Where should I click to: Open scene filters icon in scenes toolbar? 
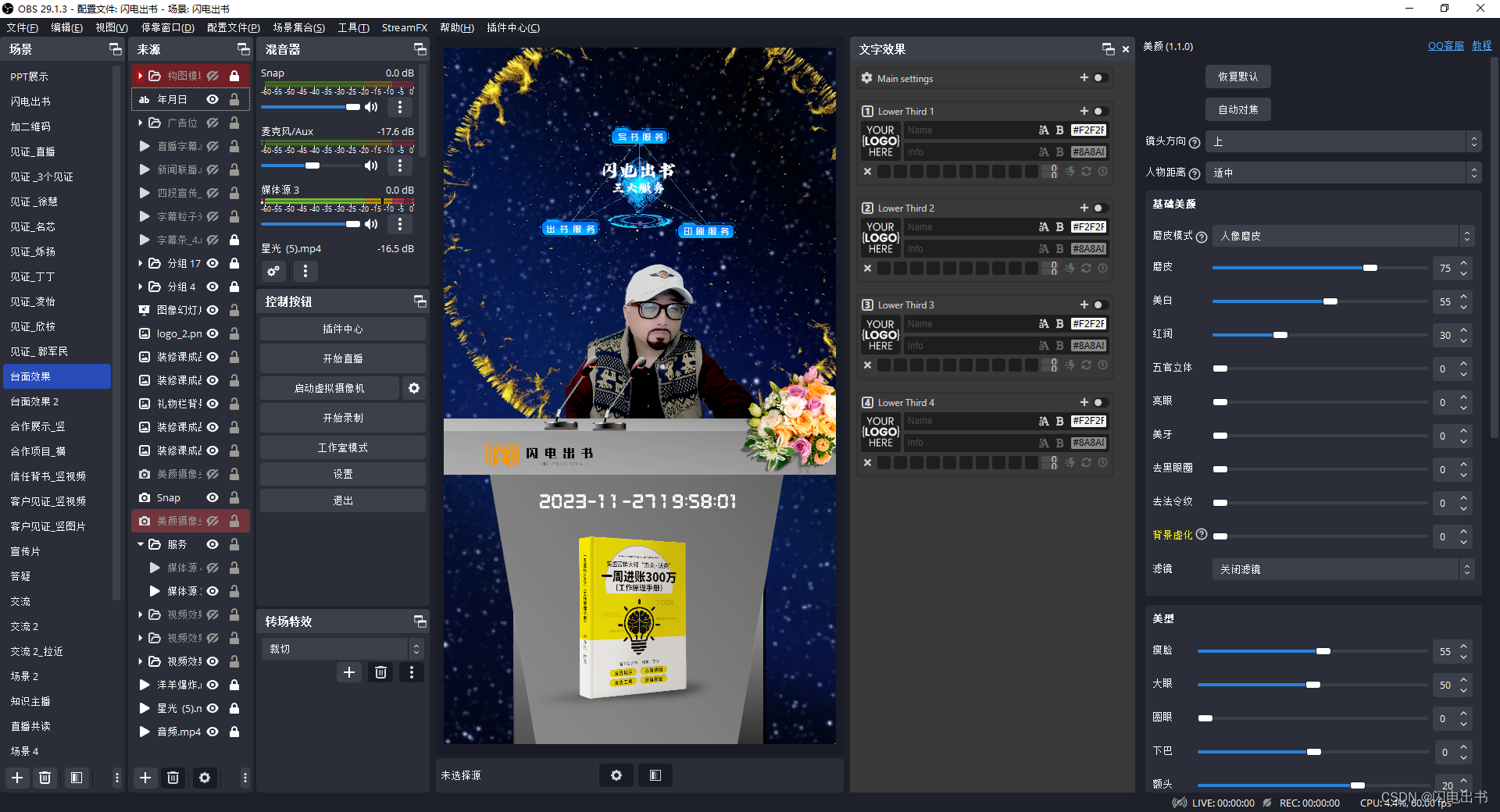pos(76,778)
